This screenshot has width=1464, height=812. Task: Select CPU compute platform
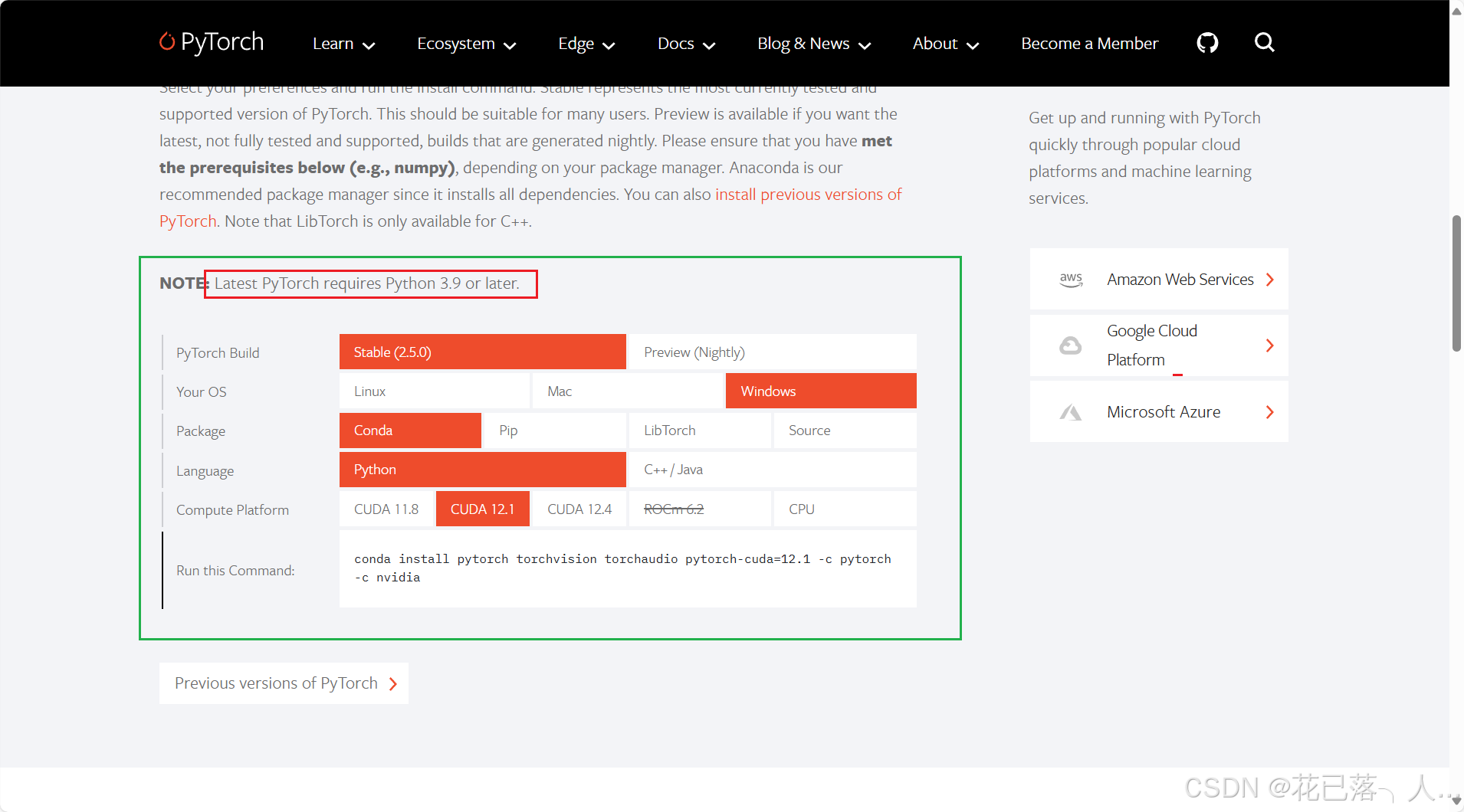pyautogui.click(x=845, y=509)
